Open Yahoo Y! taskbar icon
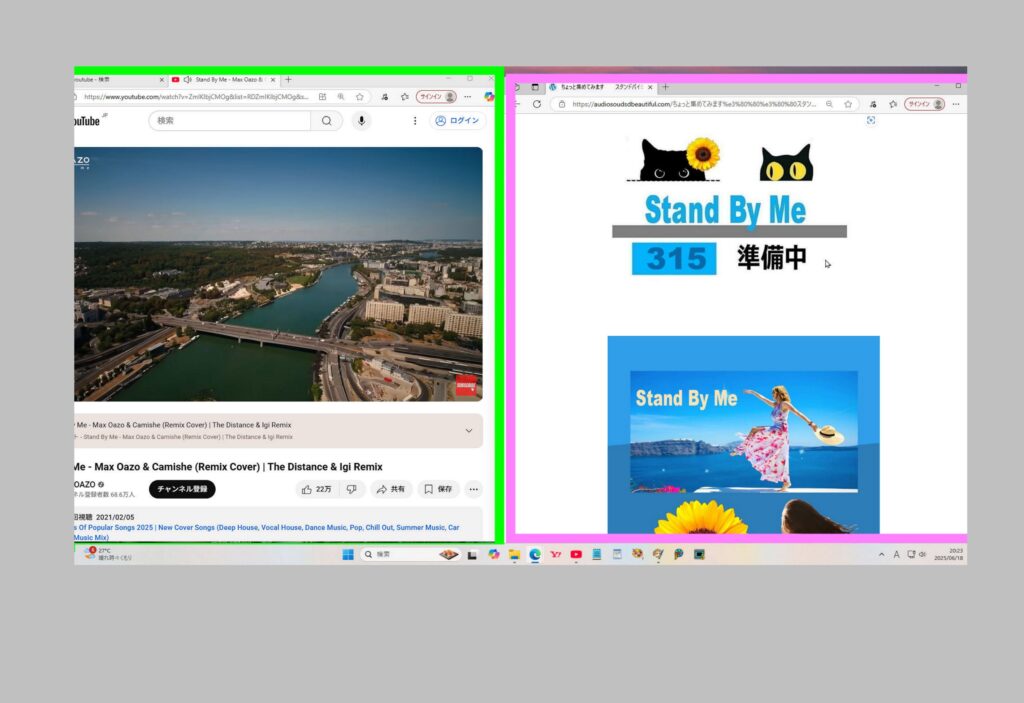This screenshot has width=1024, height=703. click(x=556, y=555)
